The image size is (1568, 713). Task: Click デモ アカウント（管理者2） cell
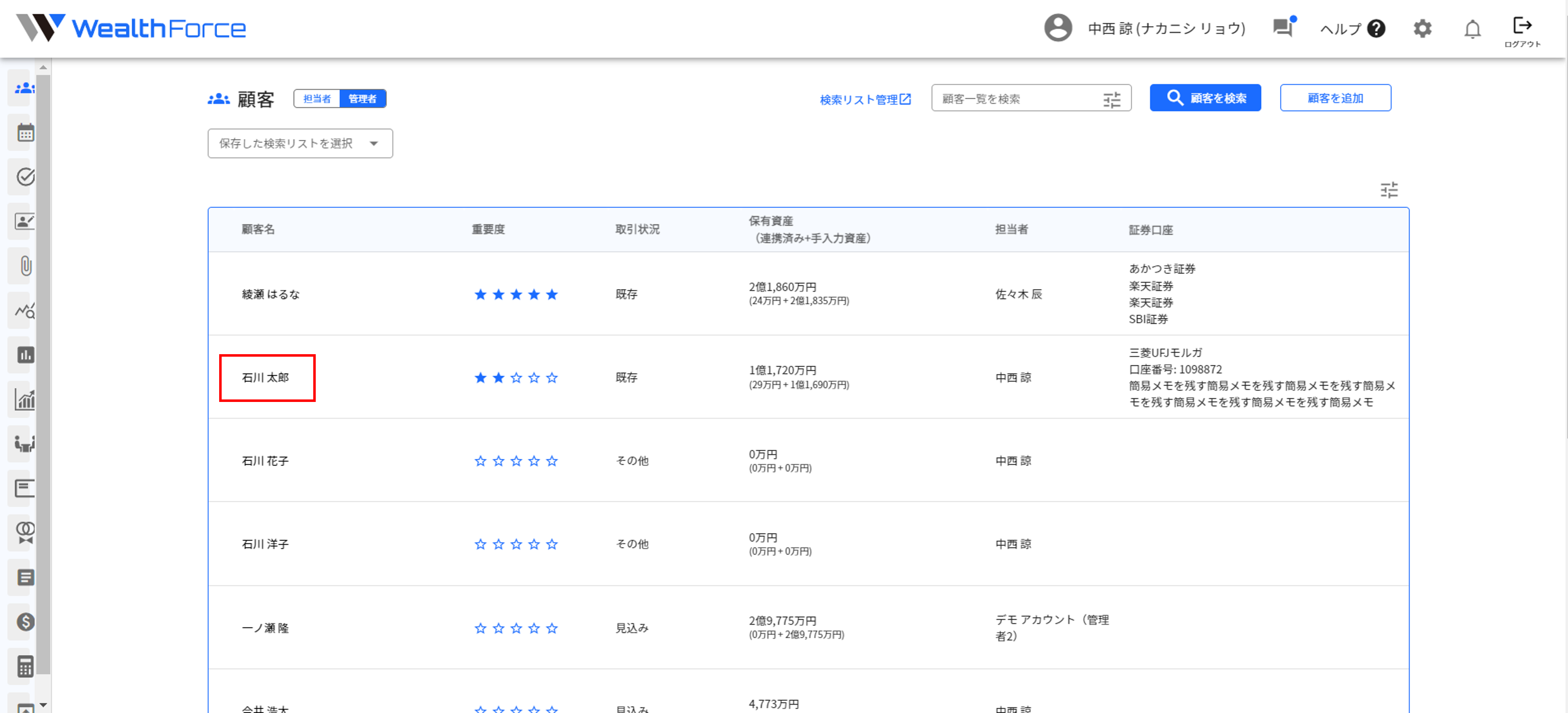(x=1052, y=628)
